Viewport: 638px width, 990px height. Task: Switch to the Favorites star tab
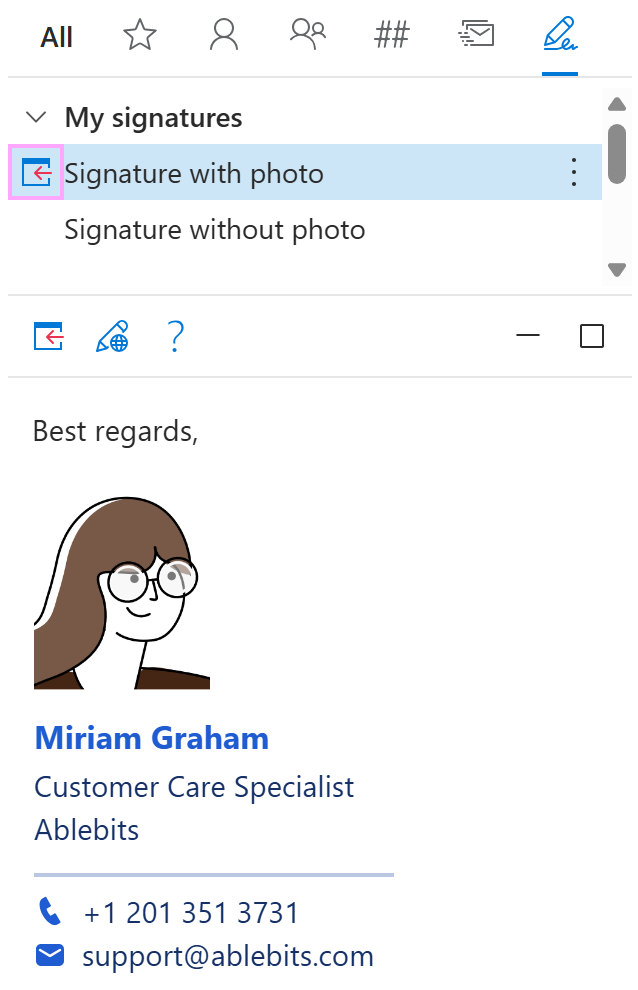140,37
